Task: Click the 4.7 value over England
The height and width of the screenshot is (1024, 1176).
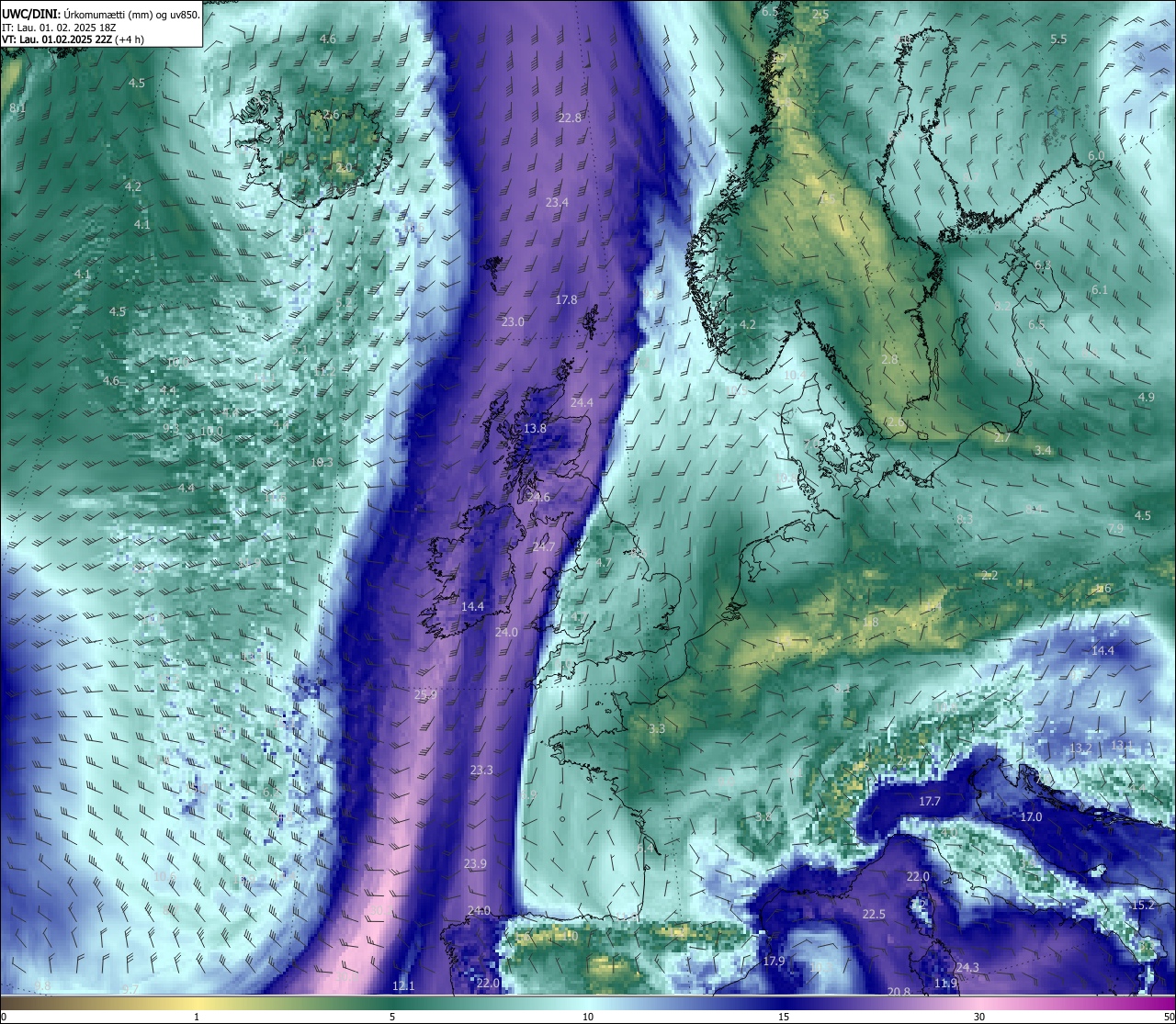Action: [x=604, y=562]
